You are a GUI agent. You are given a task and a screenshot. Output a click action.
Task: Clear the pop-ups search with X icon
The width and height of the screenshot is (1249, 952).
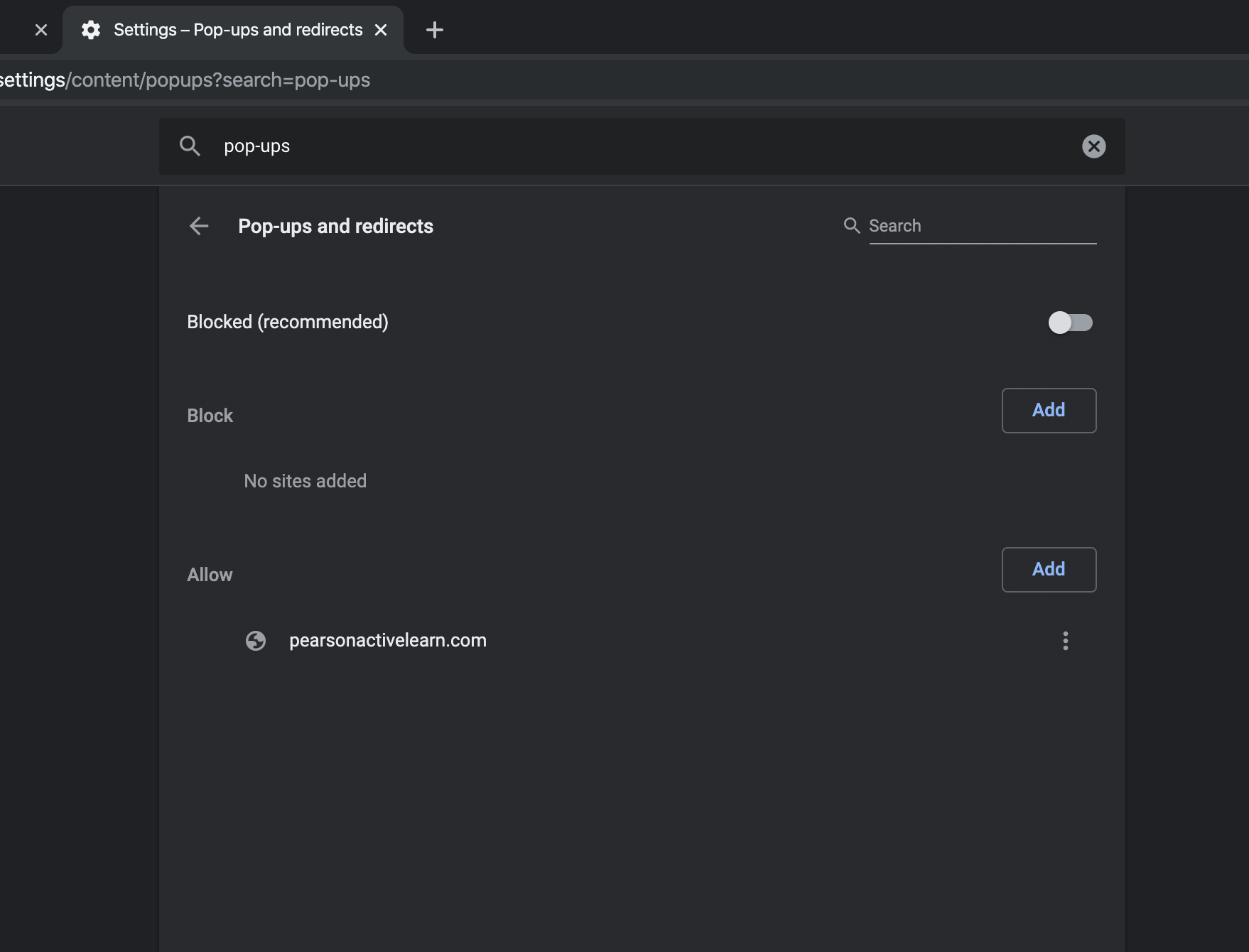point(1093,146)
